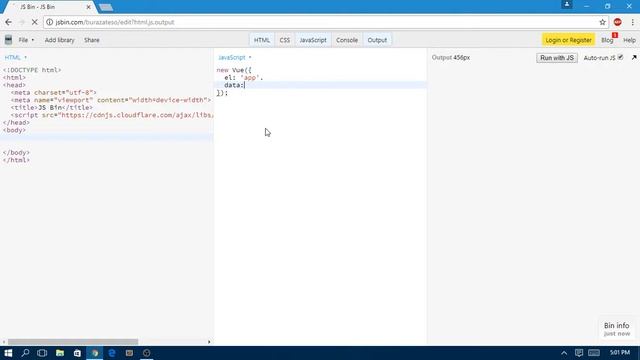640x360 pixels.
Task: Toggle the Auto-run JS checkbox
Action: coord(620,57)
